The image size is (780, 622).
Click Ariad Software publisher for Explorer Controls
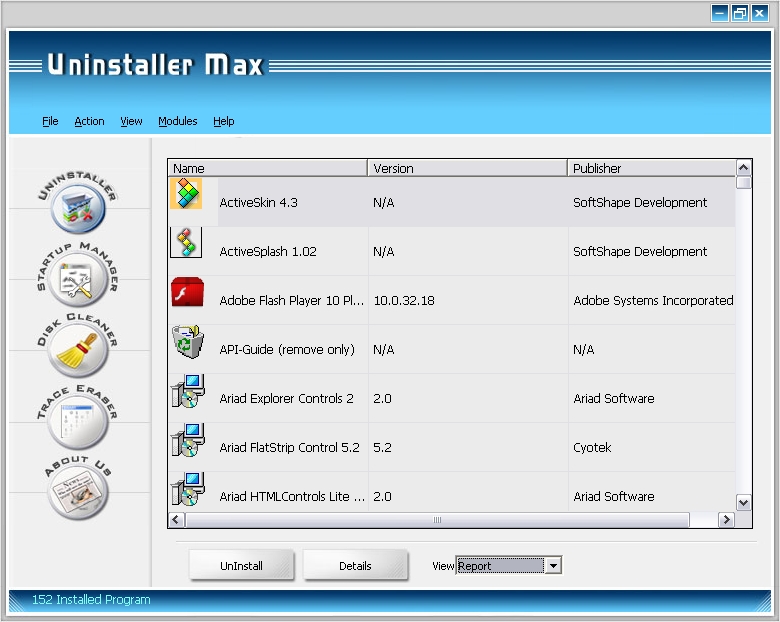[x=614, y=399]
